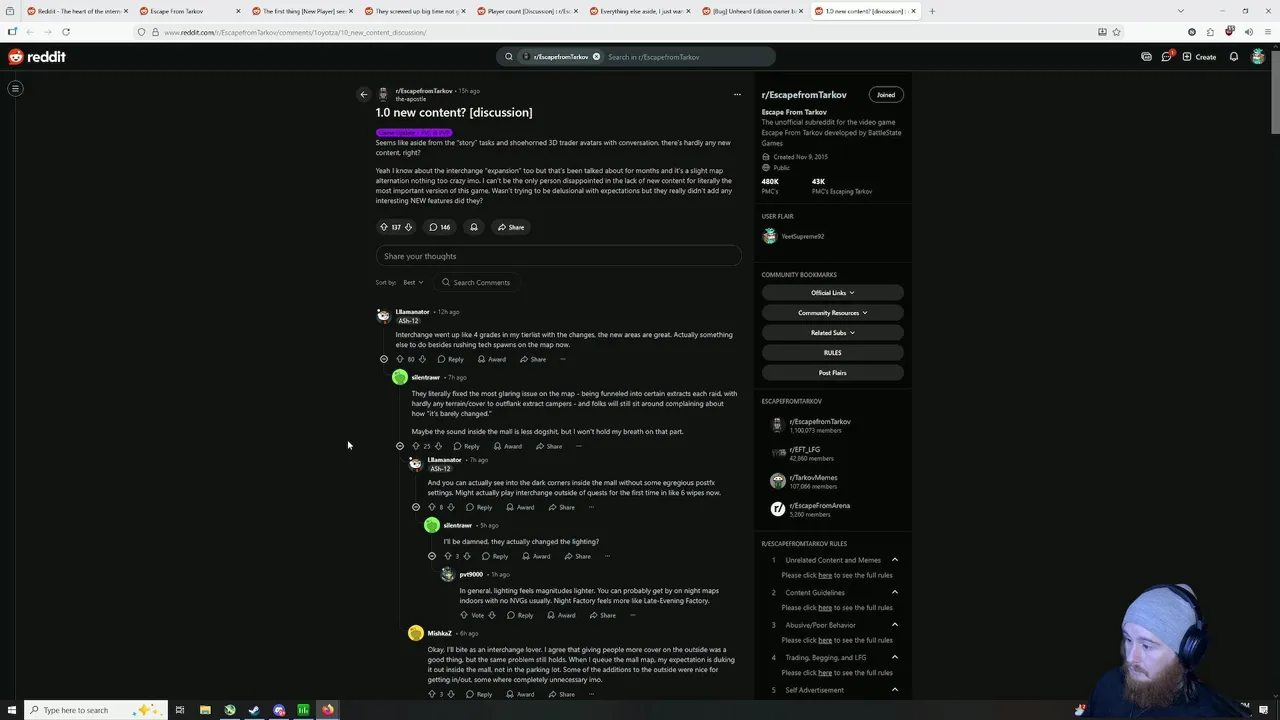
Task: Open the post's three-dot options menu
Action: [737, 95]
